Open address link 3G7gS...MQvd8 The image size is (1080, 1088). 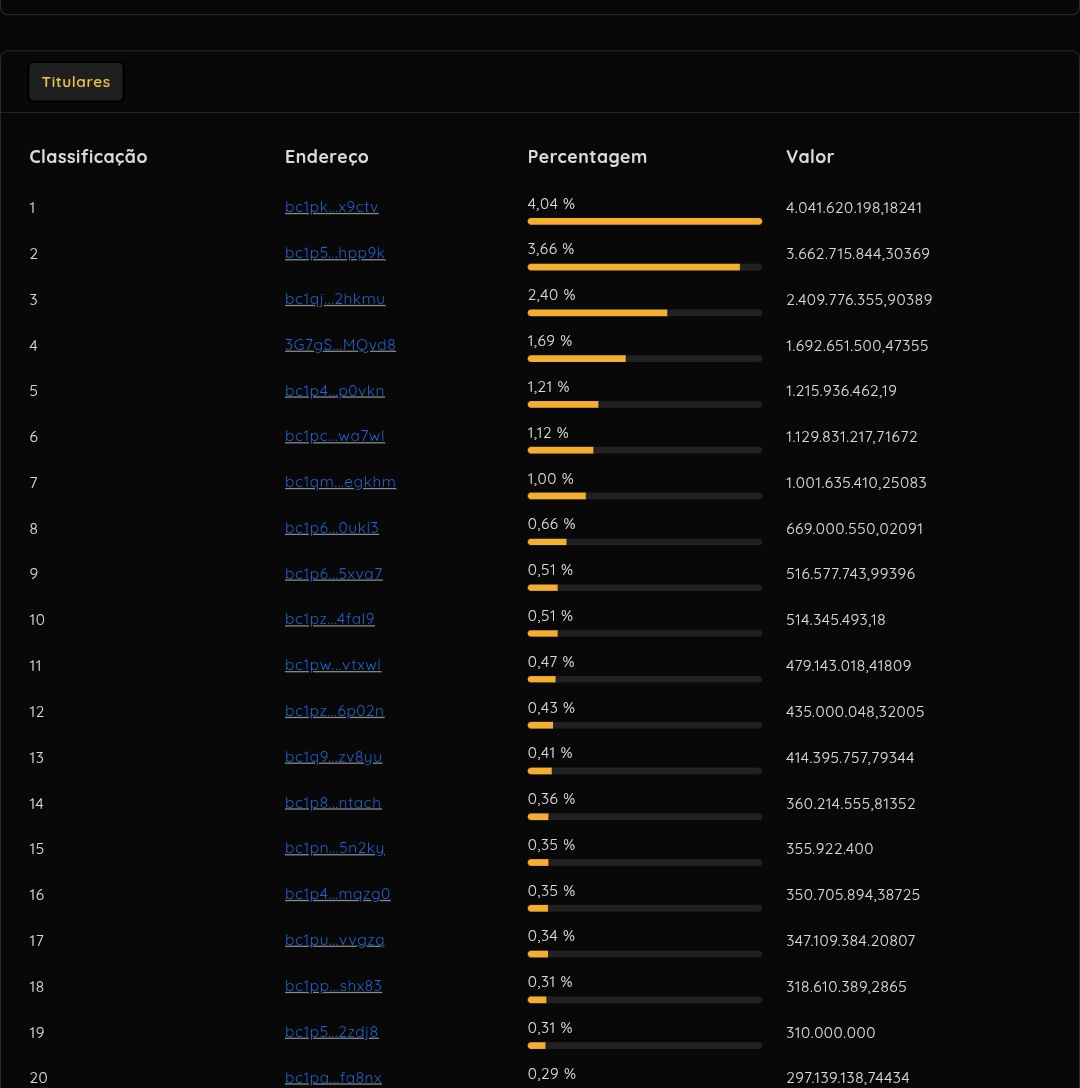tap(340, 344)
